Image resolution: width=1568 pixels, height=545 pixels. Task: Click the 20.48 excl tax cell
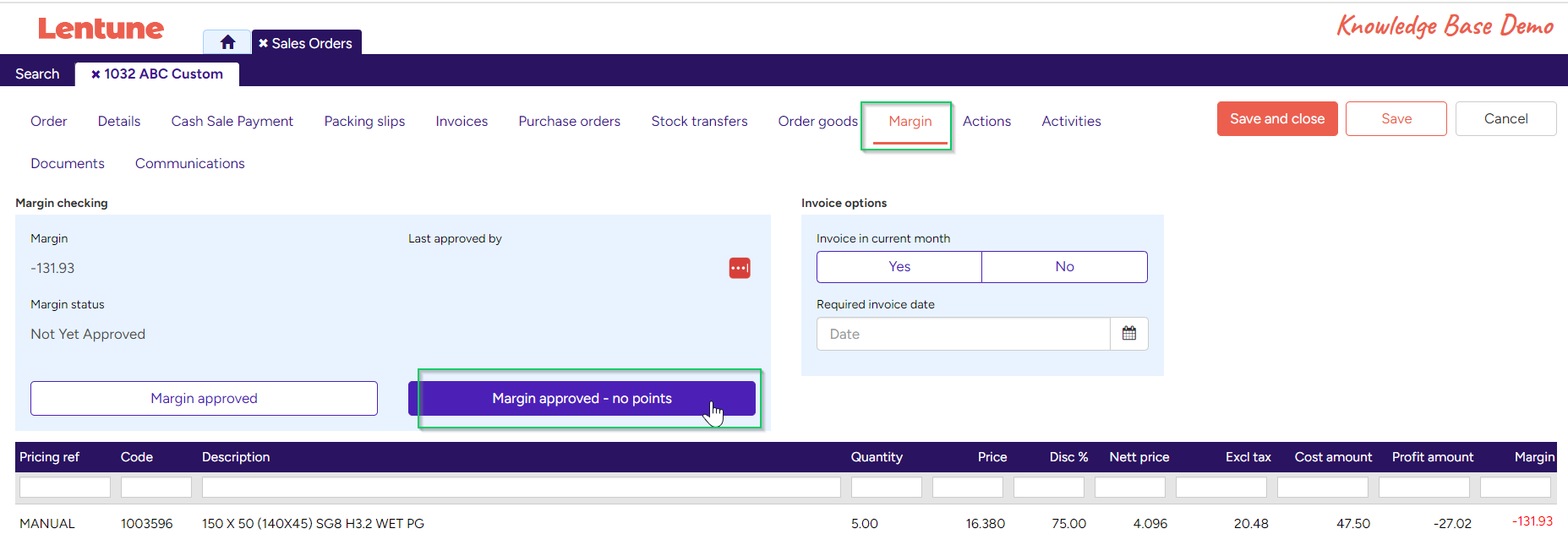coord(1251,524)
